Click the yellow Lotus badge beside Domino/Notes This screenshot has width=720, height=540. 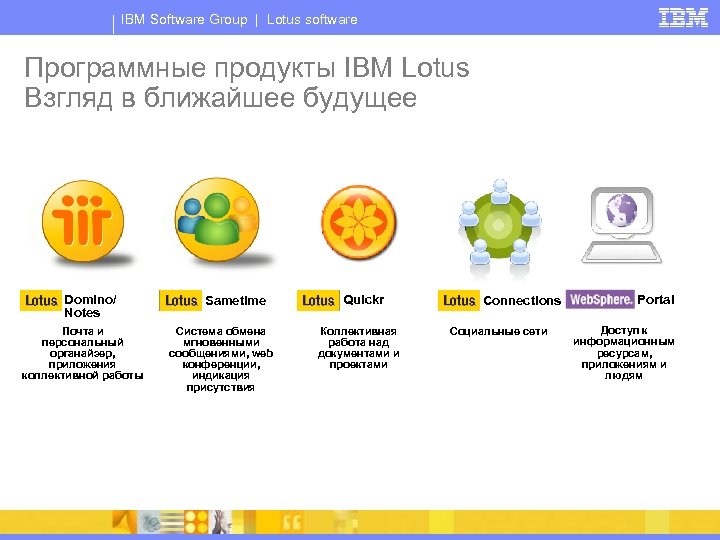[41, 300]
